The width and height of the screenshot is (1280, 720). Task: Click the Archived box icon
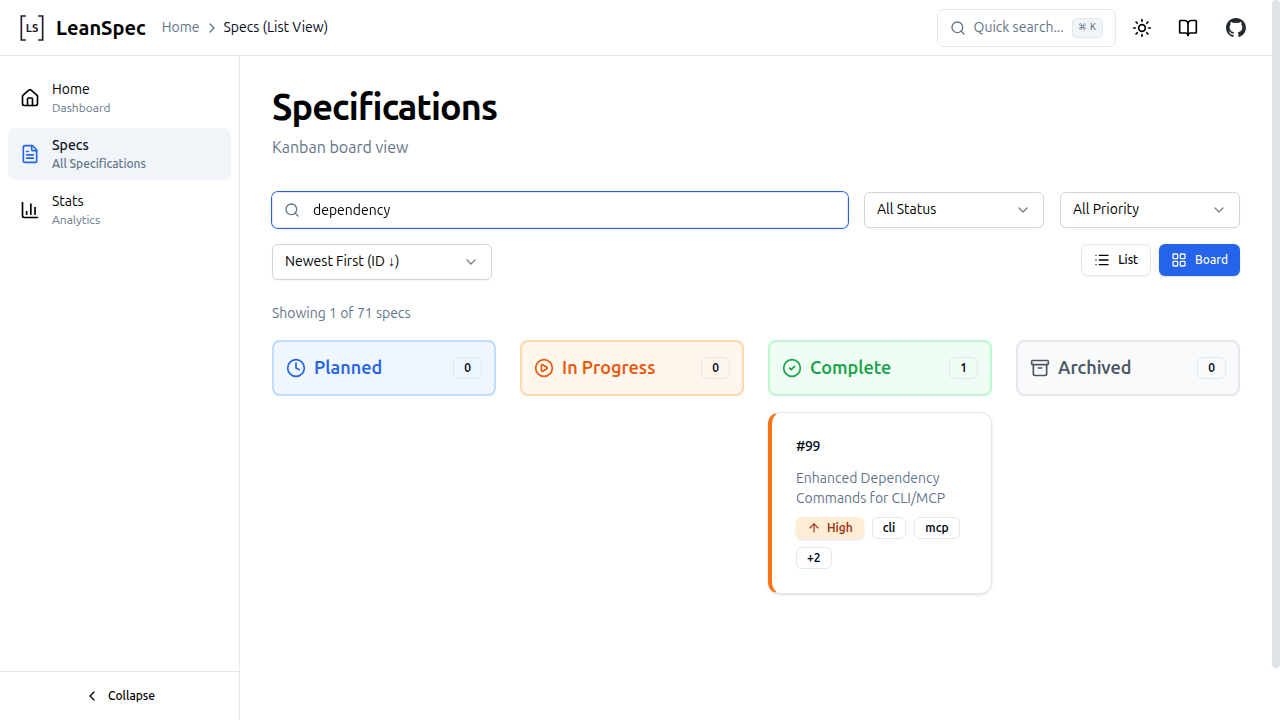[x=1039, y=367]
